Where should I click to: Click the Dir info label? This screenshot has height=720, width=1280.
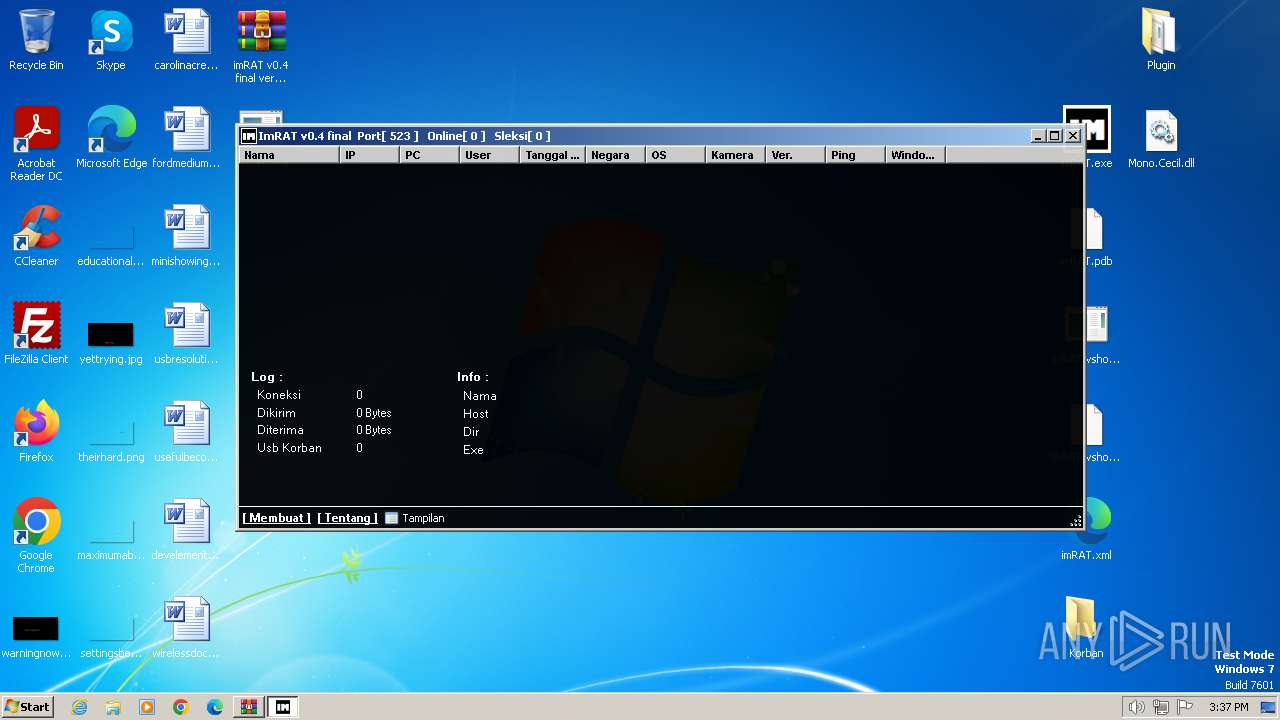(471, 432)
